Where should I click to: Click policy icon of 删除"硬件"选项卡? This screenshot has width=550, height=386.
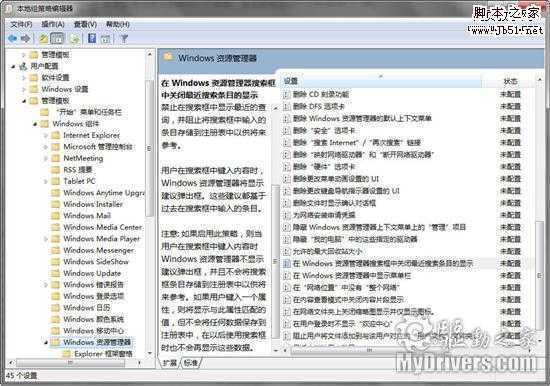point(287,167)
